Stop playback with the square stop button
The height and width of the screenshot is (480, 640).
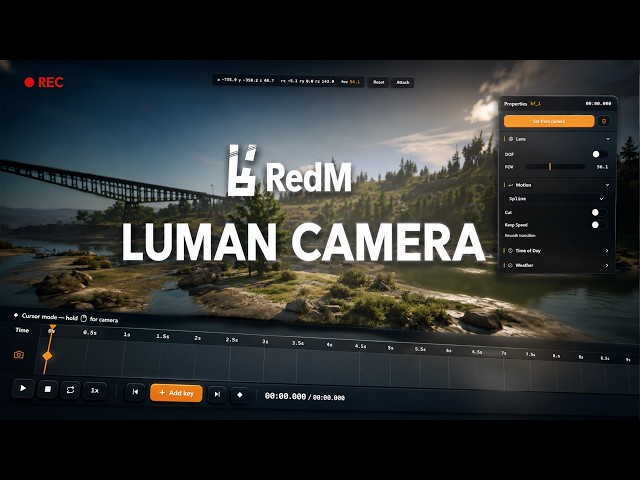47,389
